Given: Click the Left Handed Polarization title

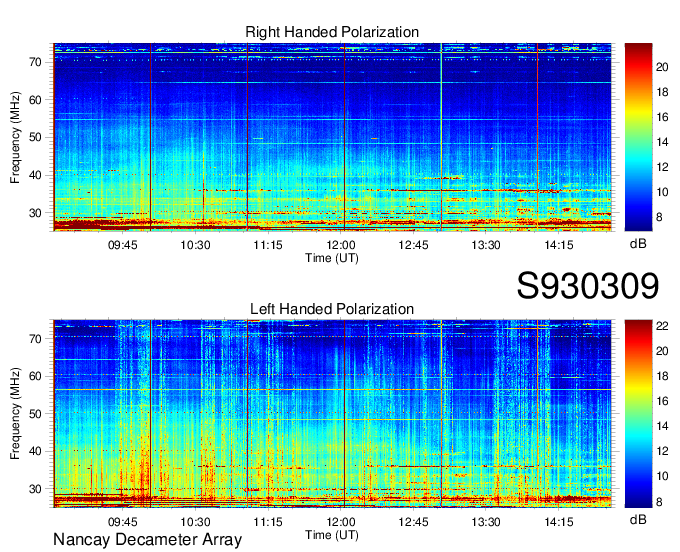Looking at the screenshot, I should tap(332, 309).
